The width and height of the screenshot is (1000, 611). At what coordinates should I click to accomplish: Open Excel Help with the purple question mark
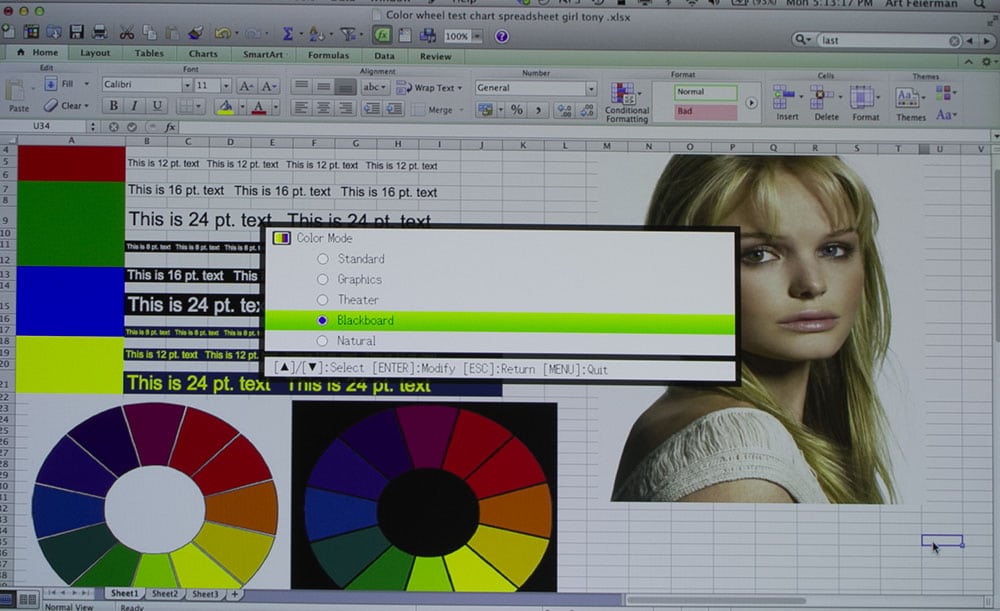tap(502, 36)
